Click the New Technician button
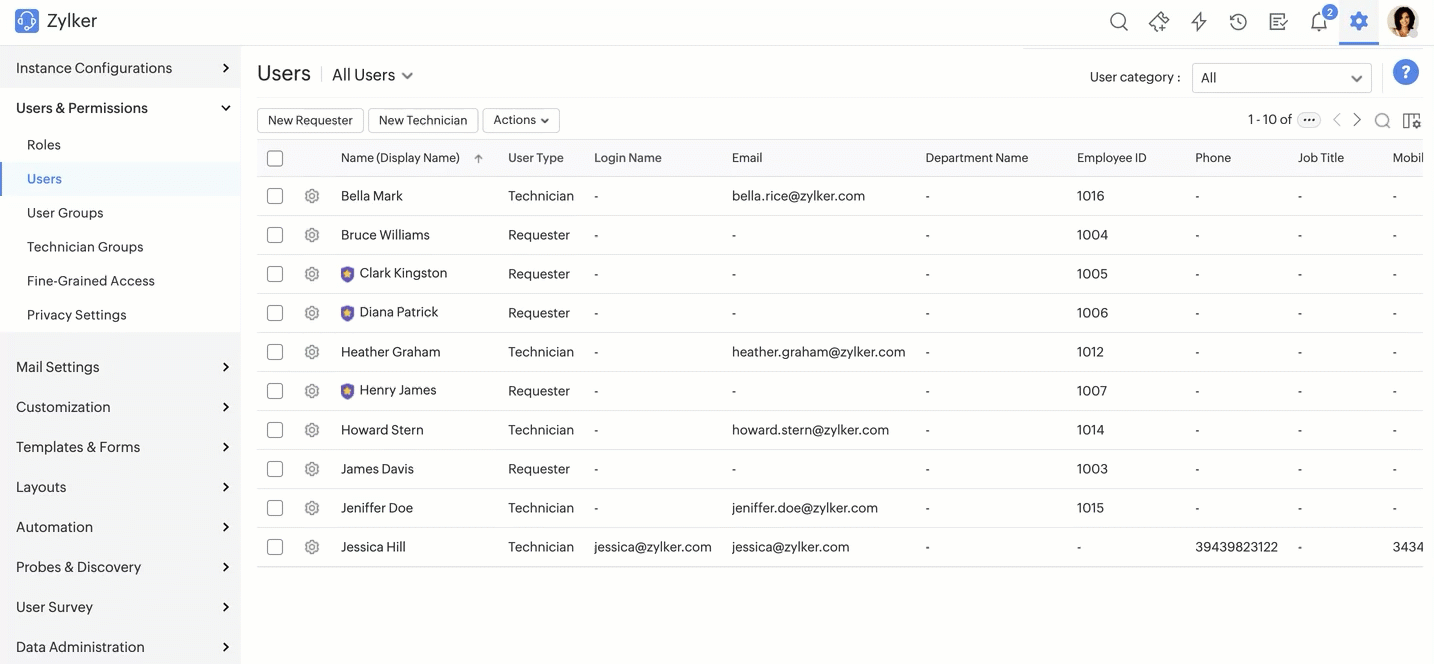This screenshot has width=1434, height=664. (x=423, y=120)
